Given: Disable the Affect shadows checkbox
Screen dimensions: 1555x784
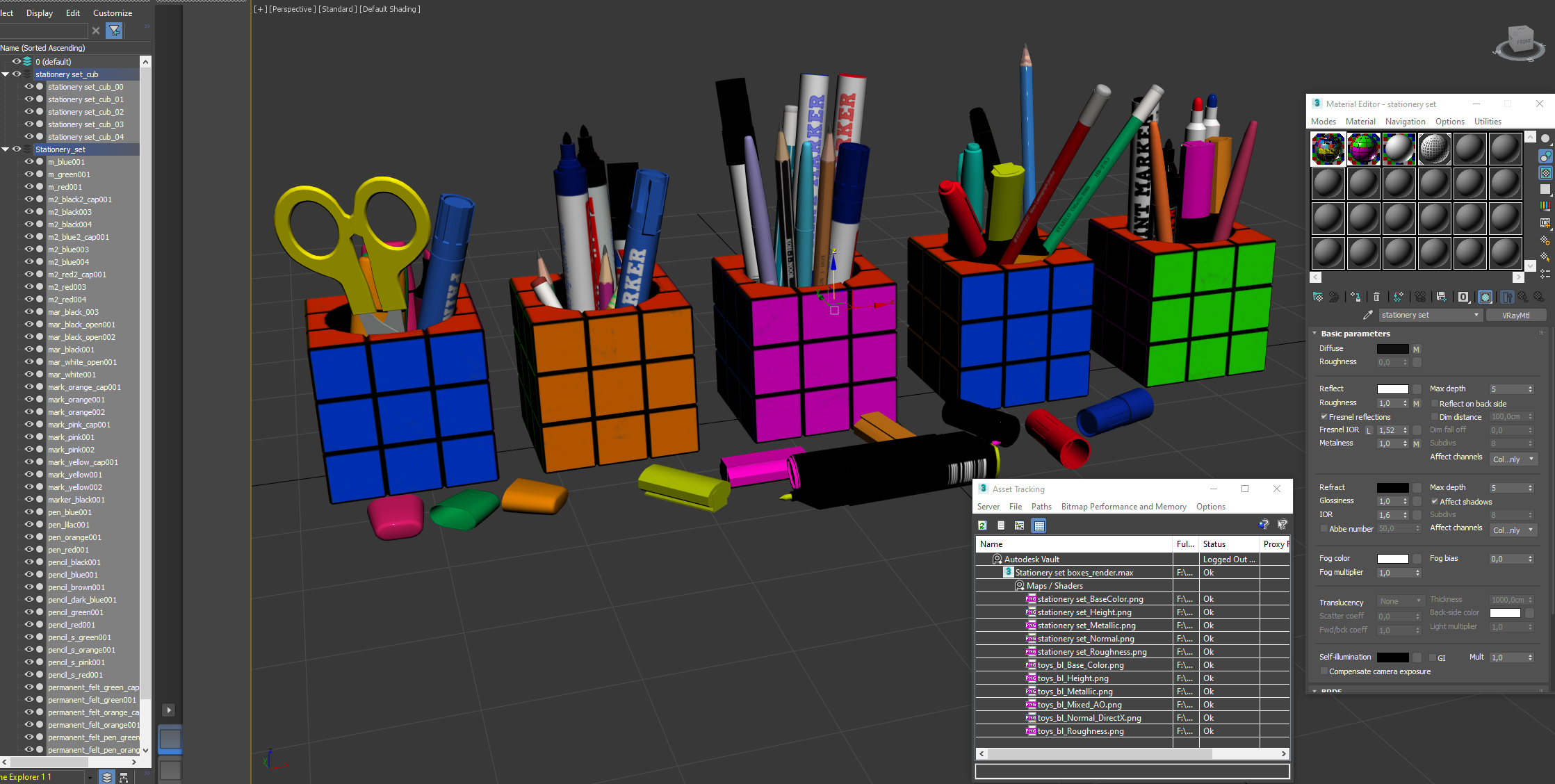Looking at the screenshot, I should click(x=1434, y=502).
